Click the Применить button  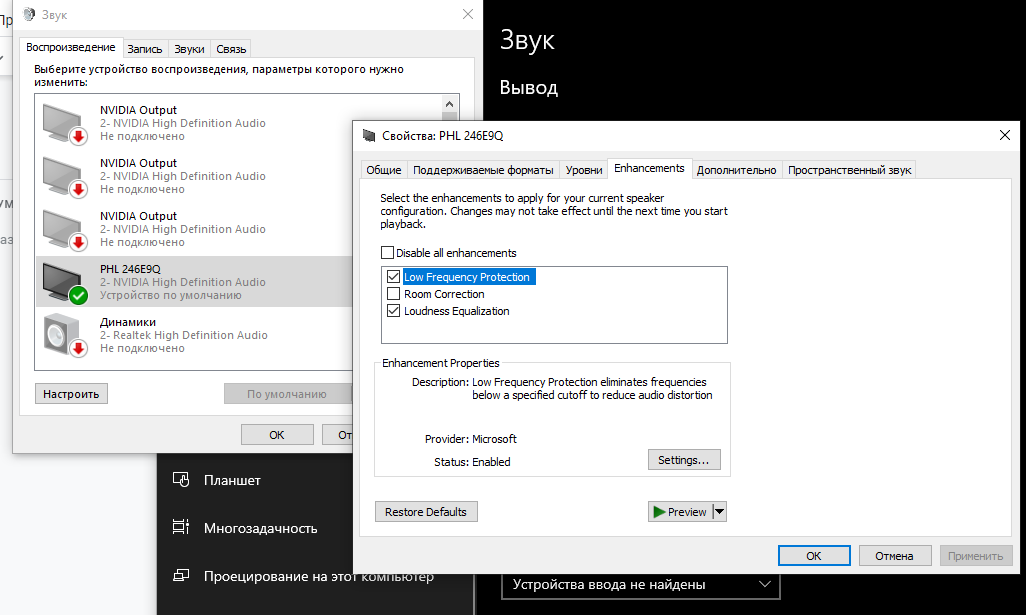(x=976, y=555)
